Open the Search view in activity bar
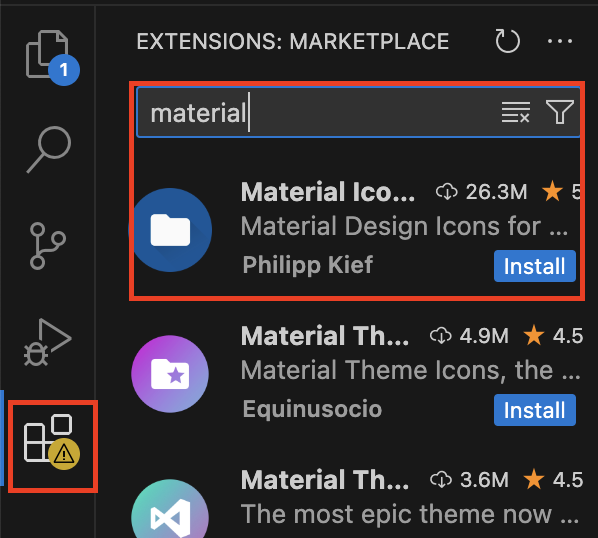Viewport: 598px width, 538px height. [49, 149]
